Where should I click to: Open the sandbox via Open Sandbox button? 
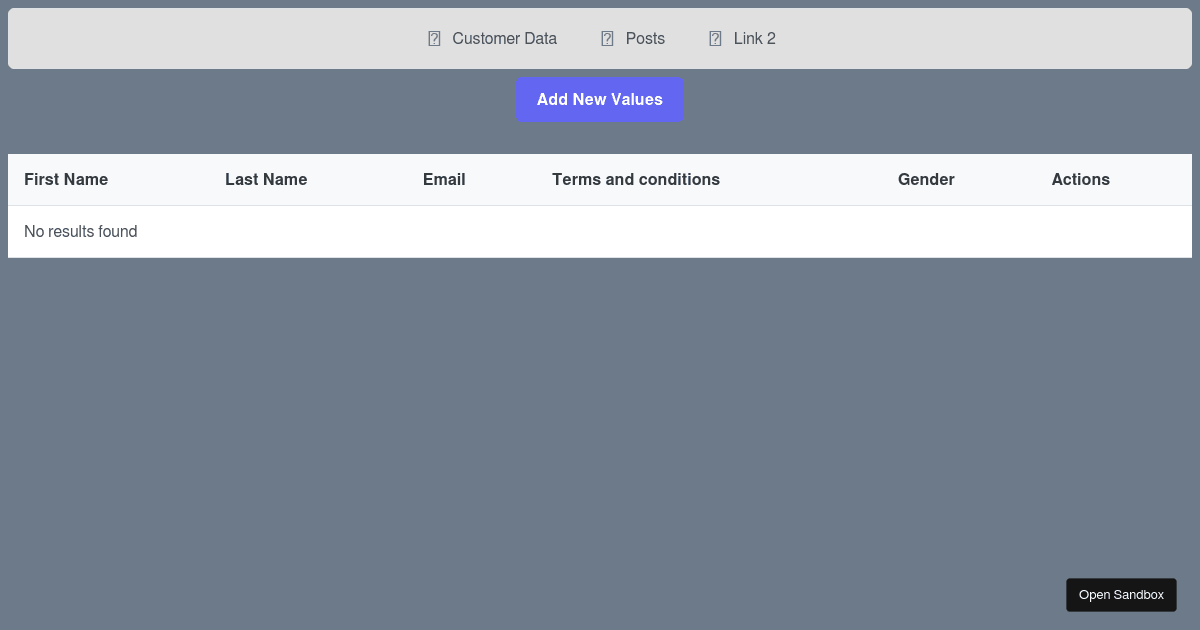pyautogui.click(x=1121, y=595)
